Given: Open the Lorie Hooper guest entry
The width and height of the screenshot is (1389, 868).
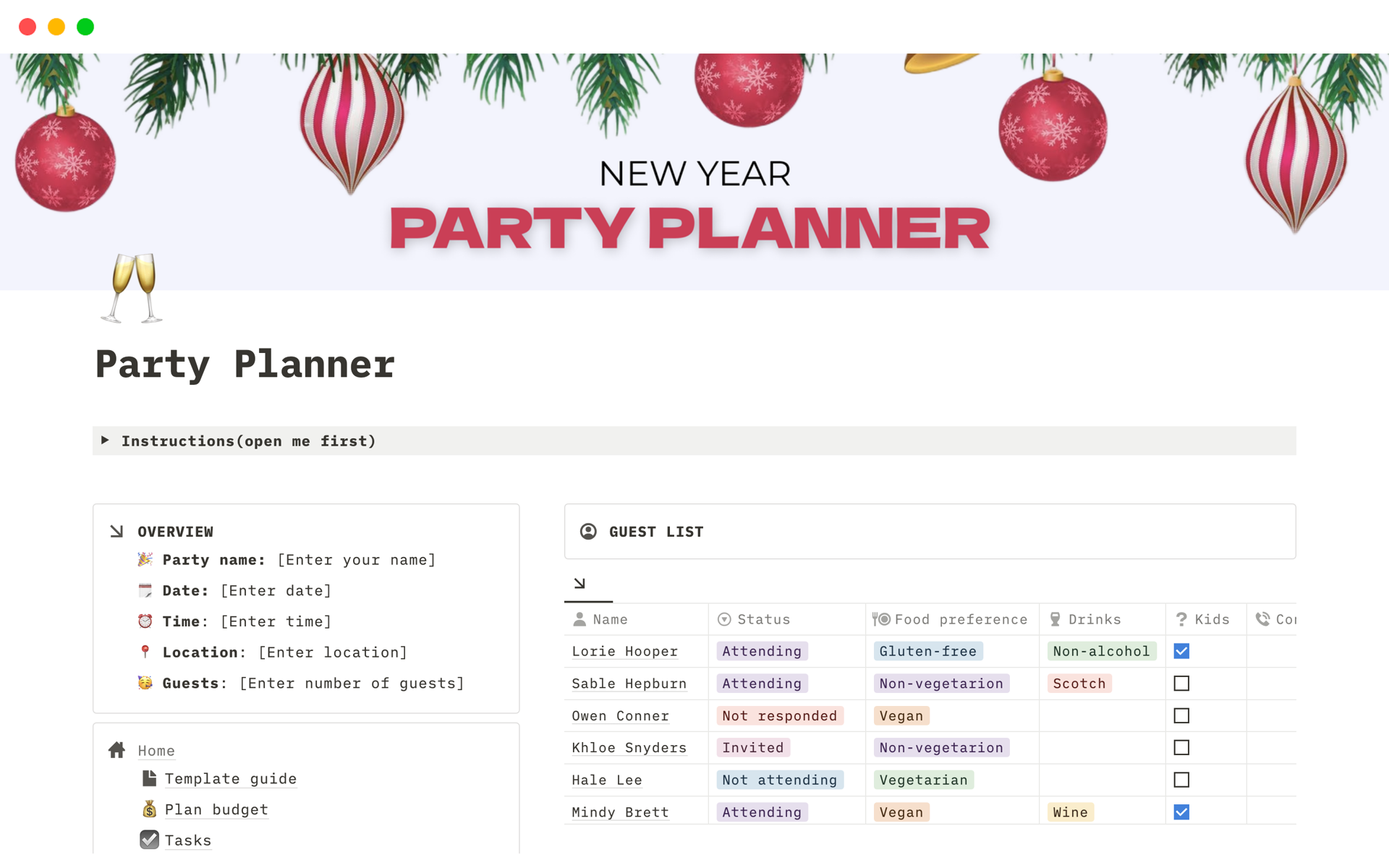Looking at the screenshot, I should [624, 651].
